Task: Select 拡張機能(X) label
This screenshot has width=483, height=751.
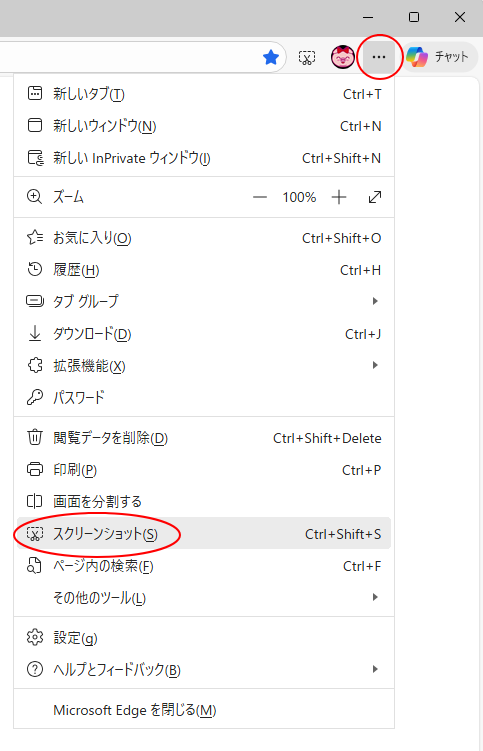Action: click(89, 366)
